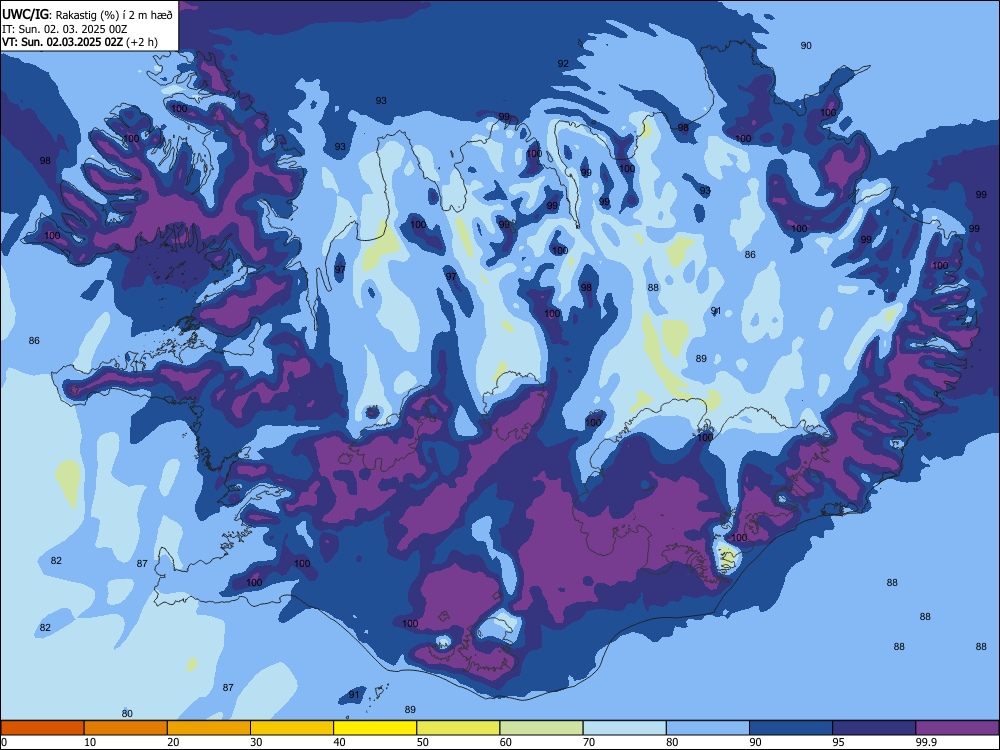Viewport: 1000px width, 750px height.
Task: Click the legend tick label '0'
Action: coord(4,742)
